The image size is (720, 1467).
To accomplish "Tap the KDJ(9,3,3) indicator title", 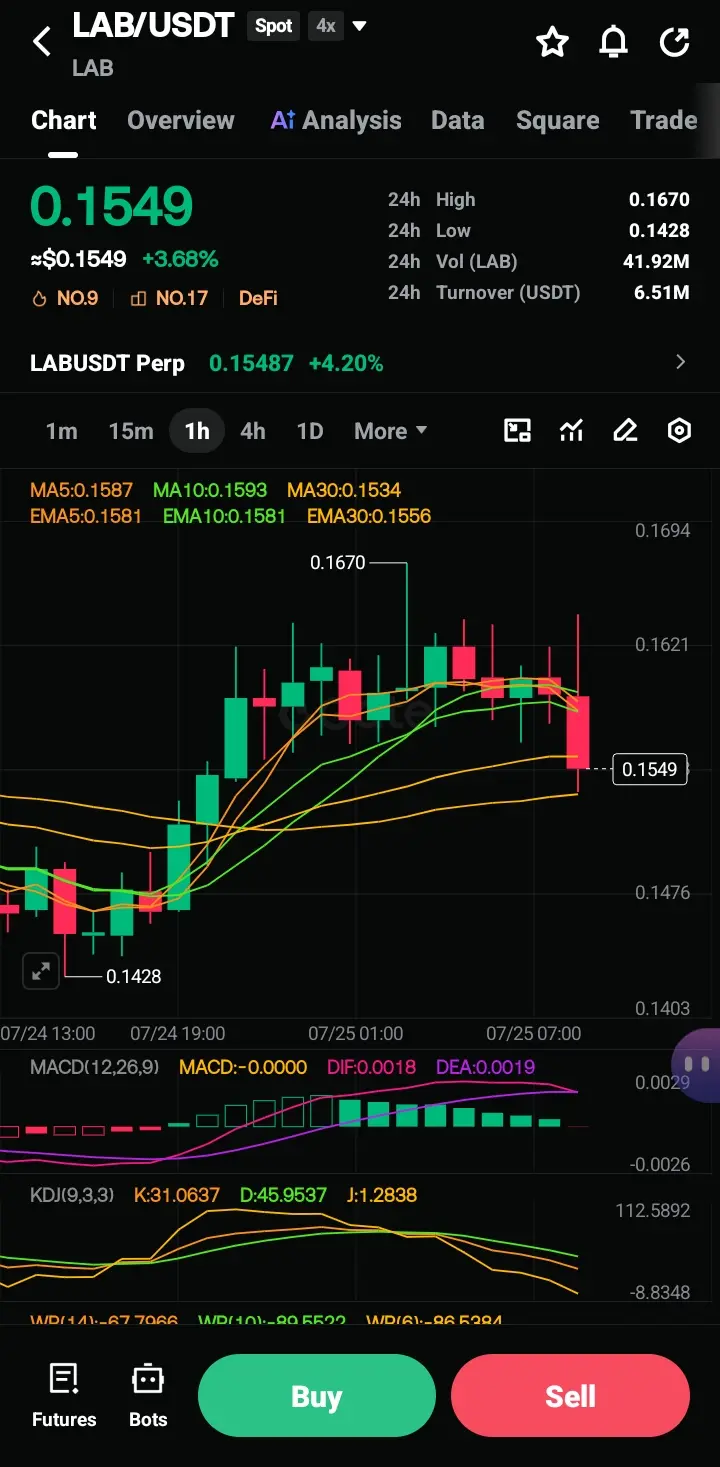I will (74, 1194).
